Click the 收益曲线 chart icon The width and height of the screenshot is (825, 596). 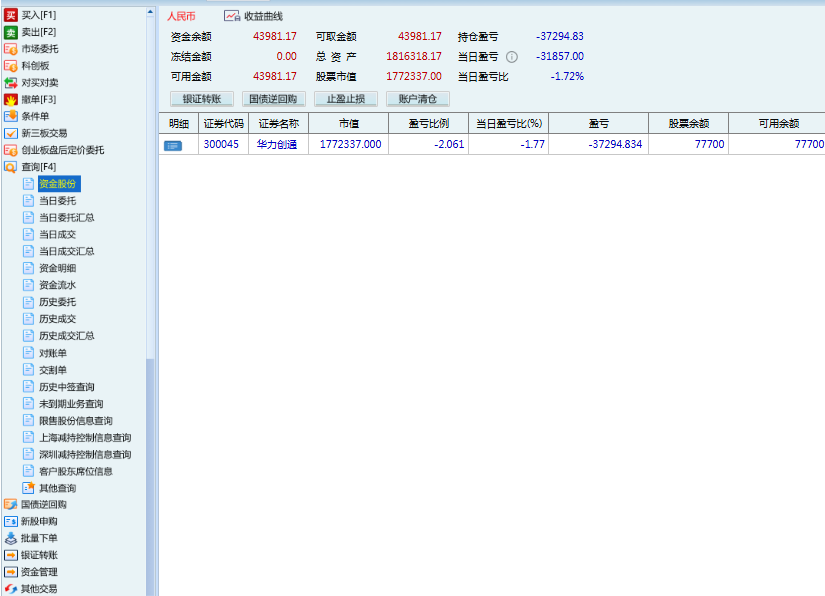(x=232, y=16)
